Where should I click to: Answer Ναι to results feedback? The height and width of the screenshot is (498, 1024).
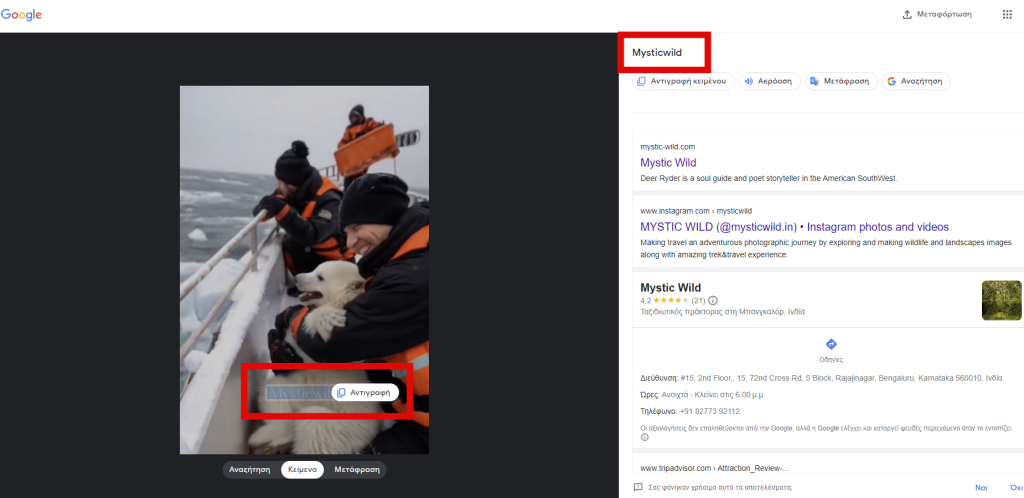coord(980,488)
